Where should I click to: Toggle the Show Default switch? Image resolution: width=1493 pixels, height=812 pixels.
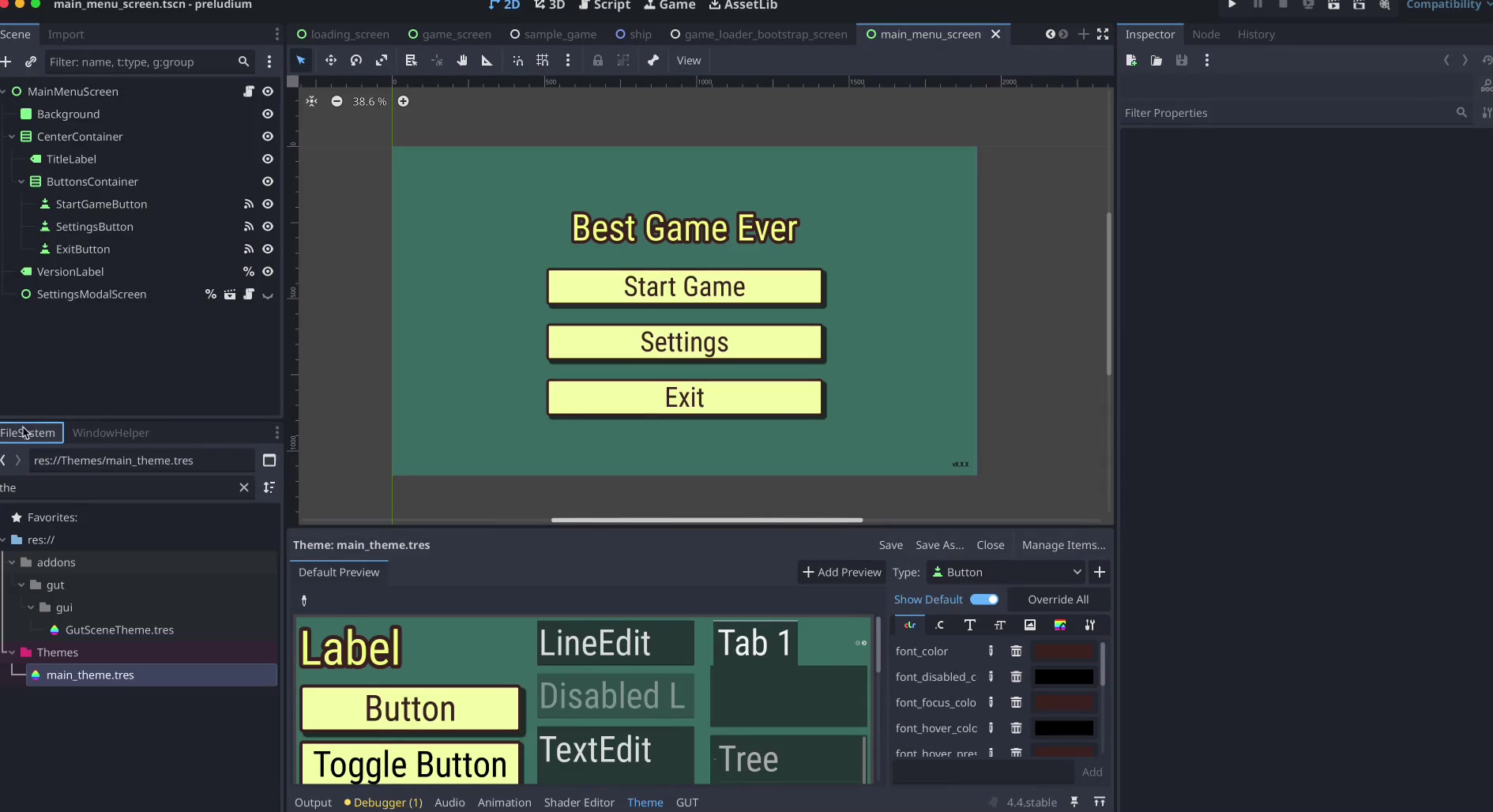tap(983, 600)
